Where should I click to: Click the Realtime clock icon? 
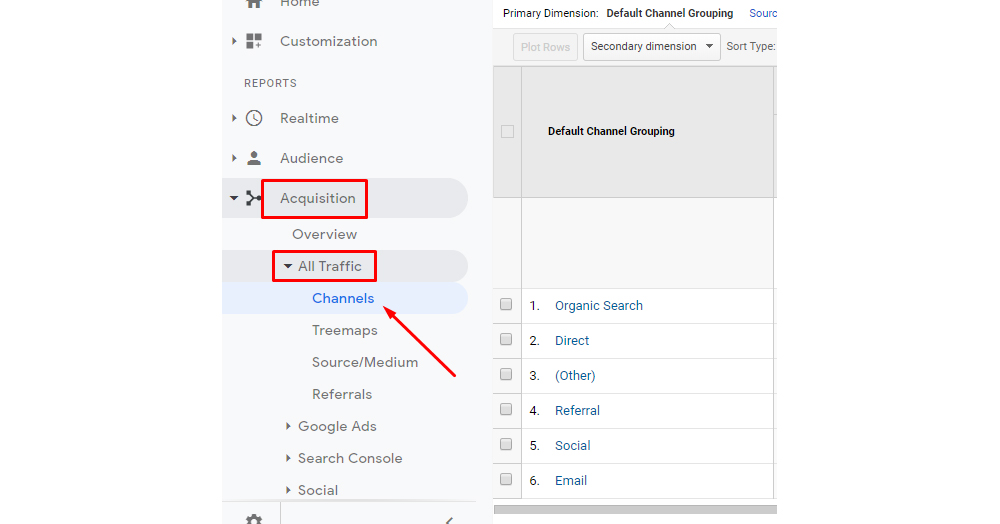pos(254,118)
